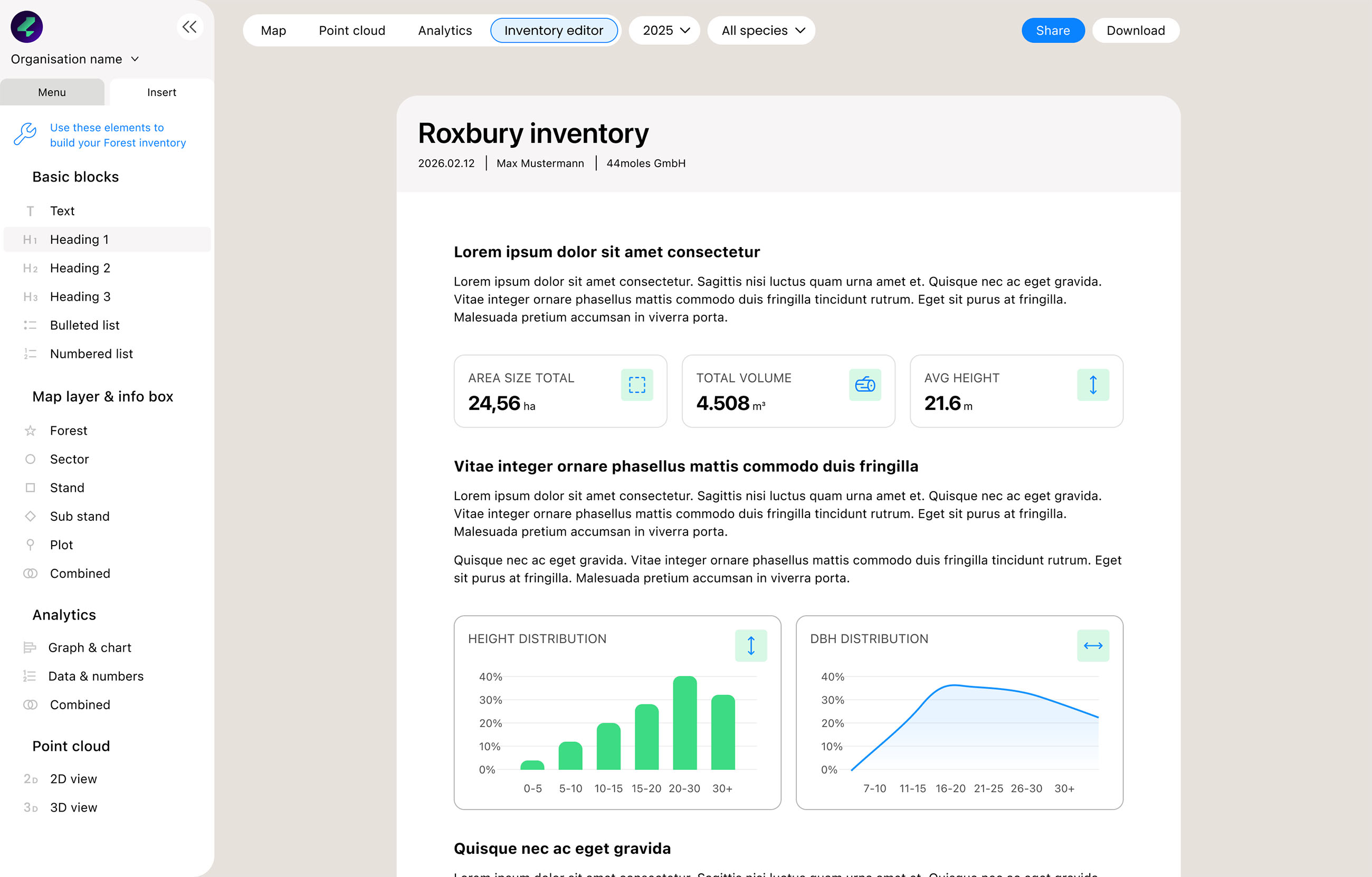Click the height distribution vertical arrow icon
This screenshot has width=1372, height=877.
tap(750, 646)
